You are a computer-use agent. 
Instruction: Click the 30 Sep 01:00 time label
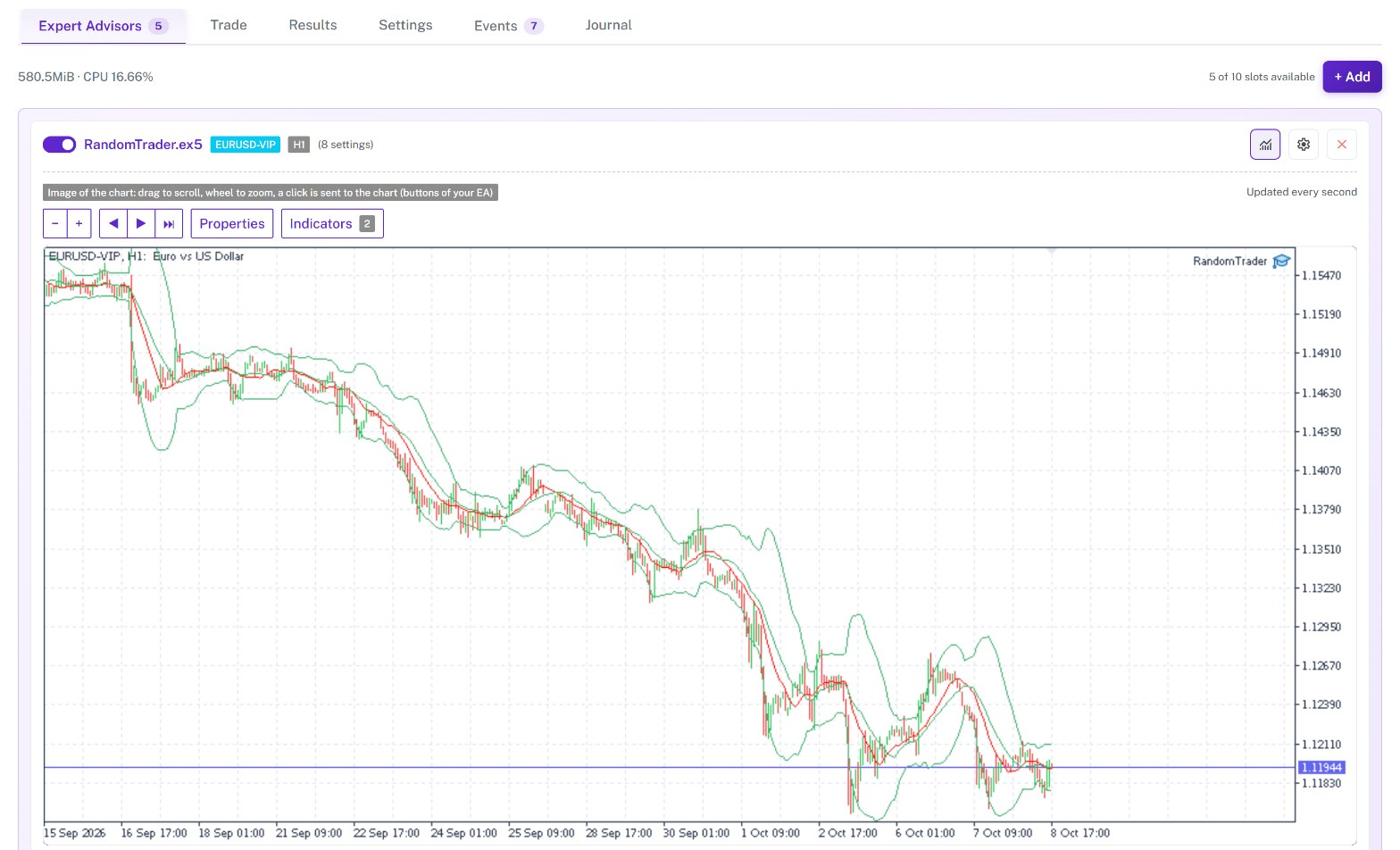tap(696, 833)
